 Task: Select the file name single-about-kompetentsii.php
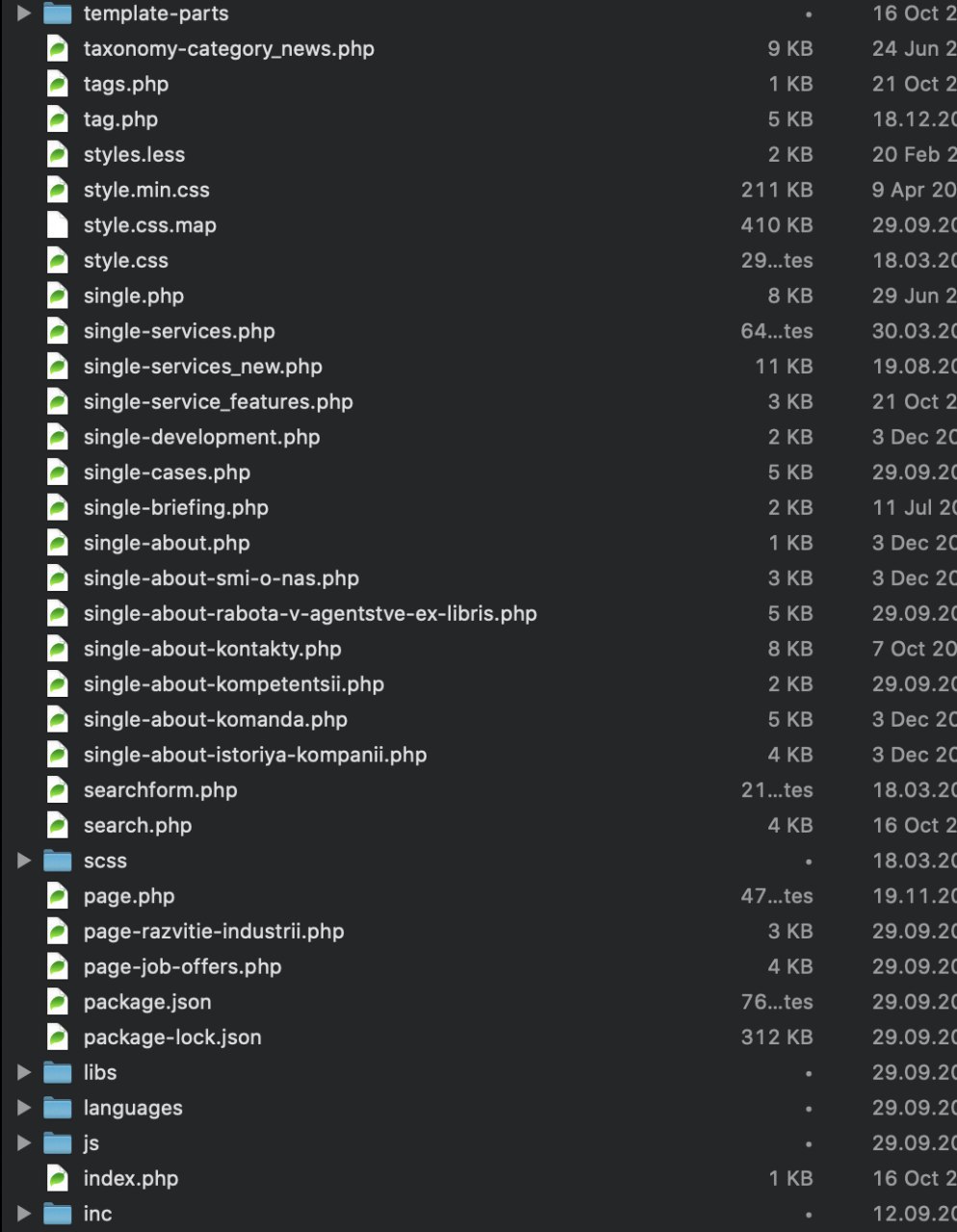point(233,684)
